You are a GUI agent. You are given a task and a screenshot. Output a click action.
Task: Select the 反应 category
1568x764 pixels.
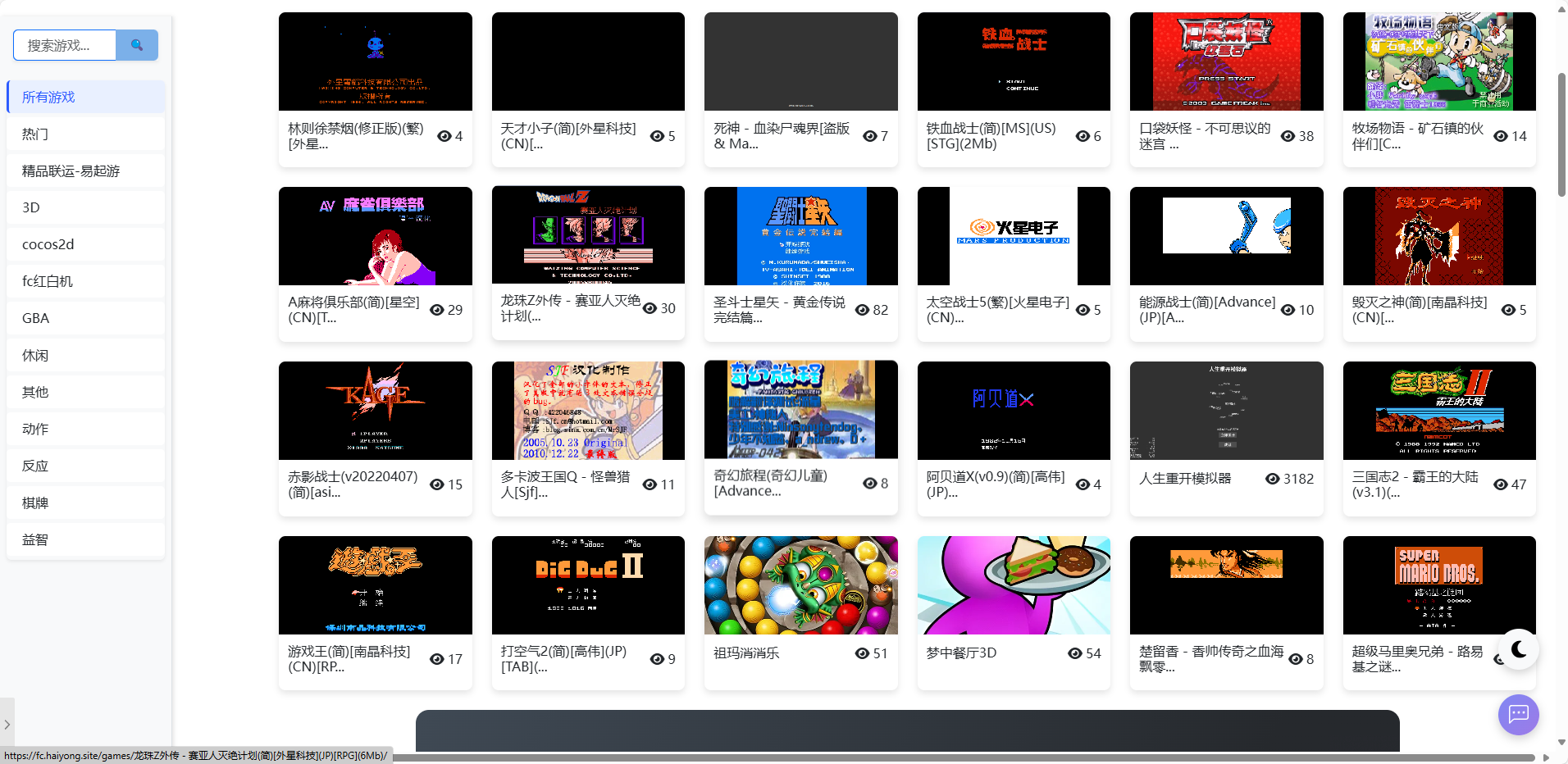click(86, 466)
